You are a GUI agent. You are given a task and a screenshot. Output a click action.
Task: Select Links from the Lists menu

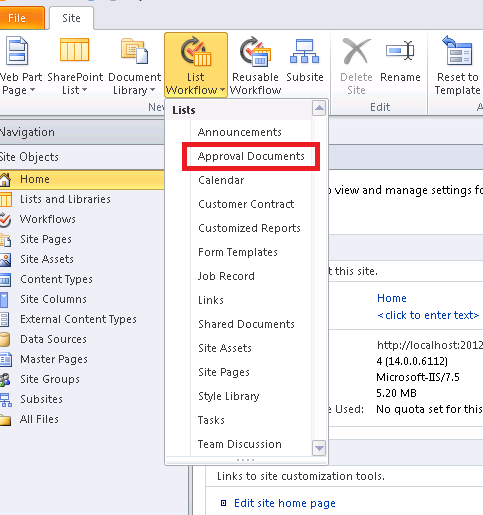(211, 300)
